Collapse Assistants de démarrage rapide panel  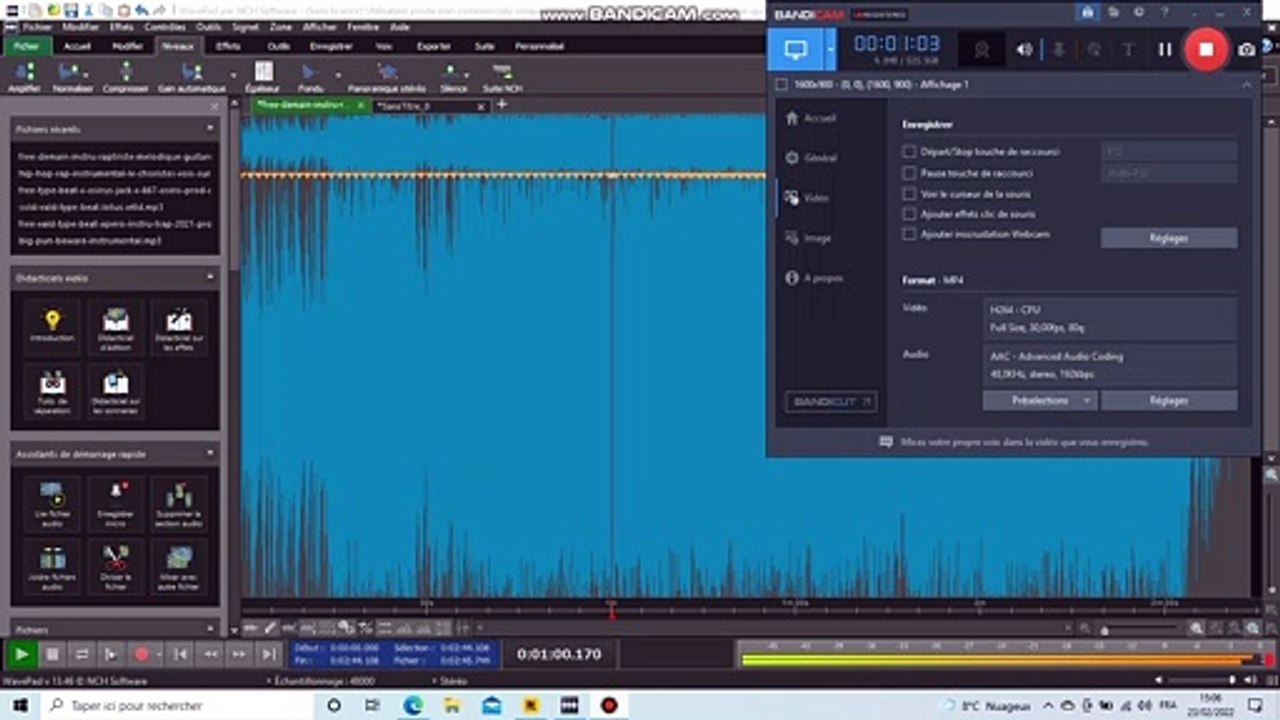[x=210, y=453]
